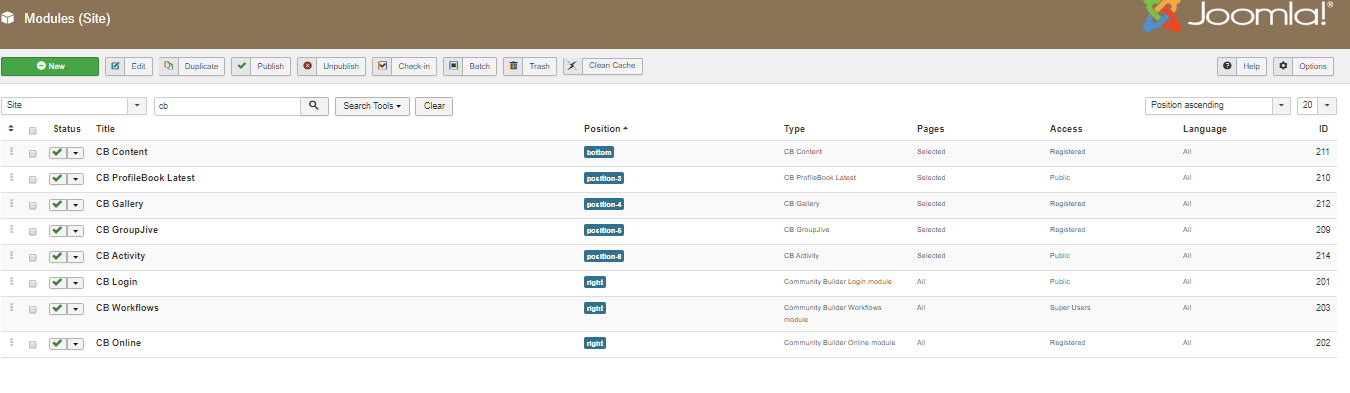Open the Help button
This screenshot has width=1350, height=393.
[1242, 66]
